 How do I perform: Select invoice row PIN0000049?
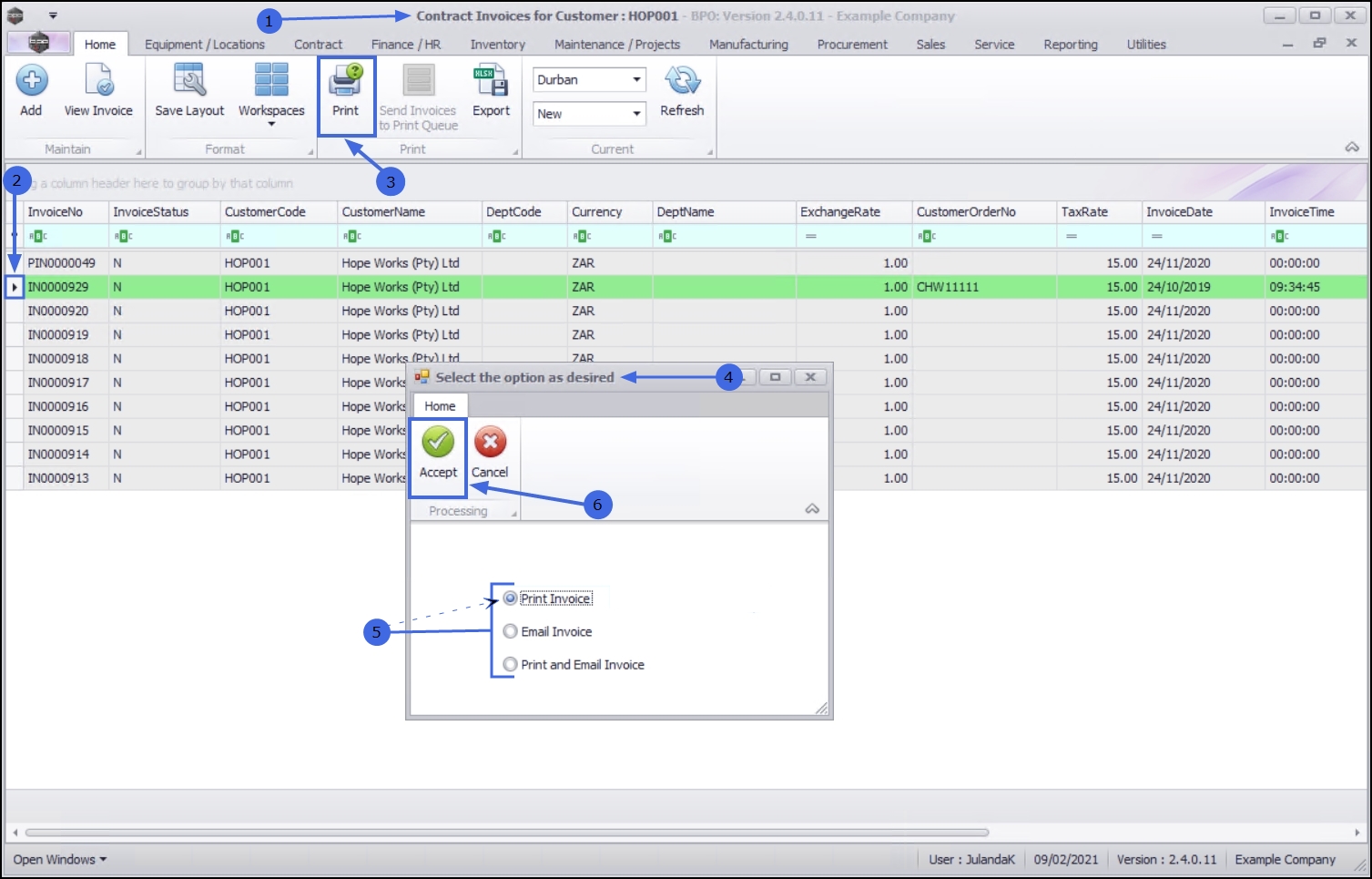click(x=686, y=263)
